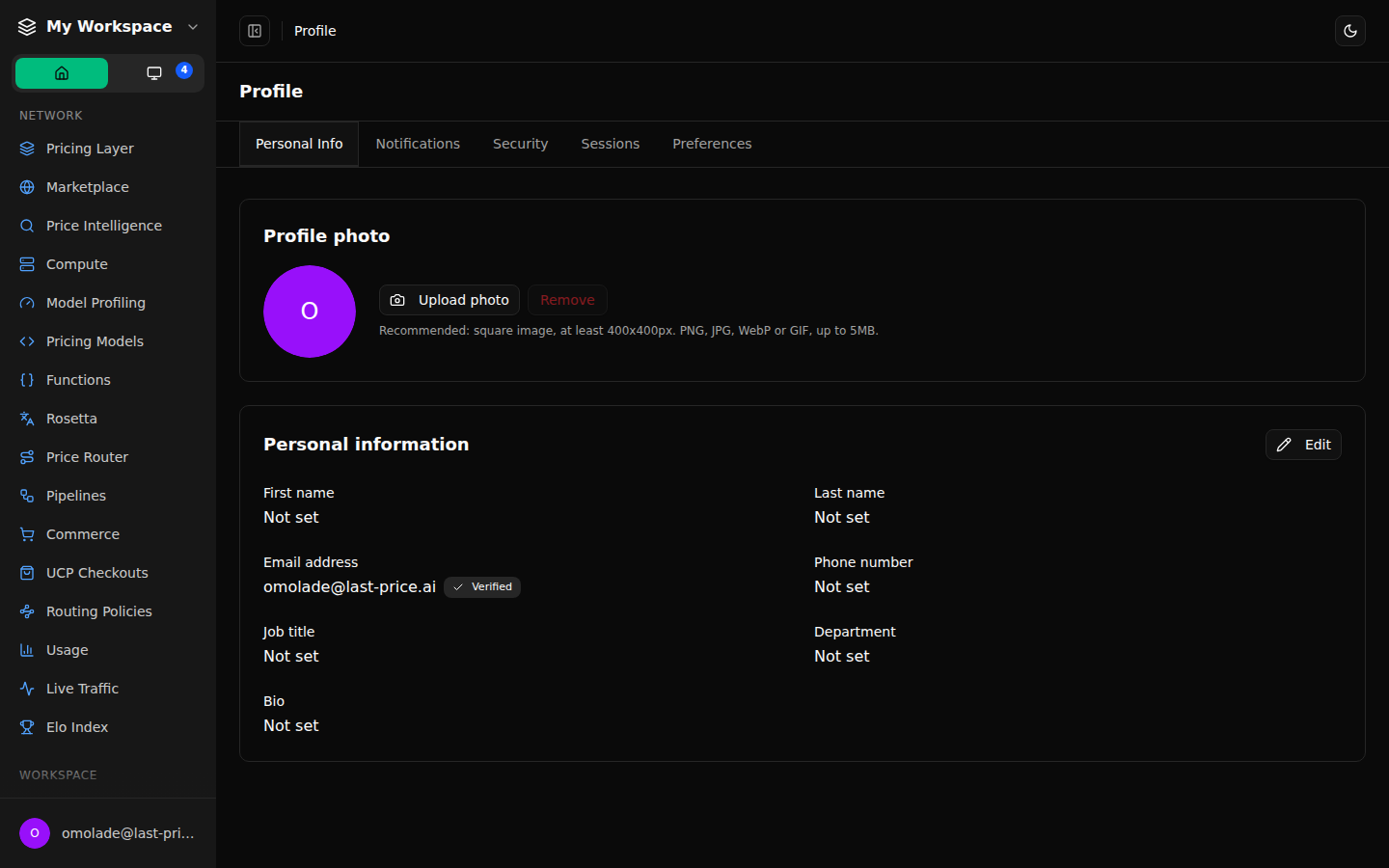Switch to the monitor view with badge
The image size is (1389, 868).
coord(154,73)
